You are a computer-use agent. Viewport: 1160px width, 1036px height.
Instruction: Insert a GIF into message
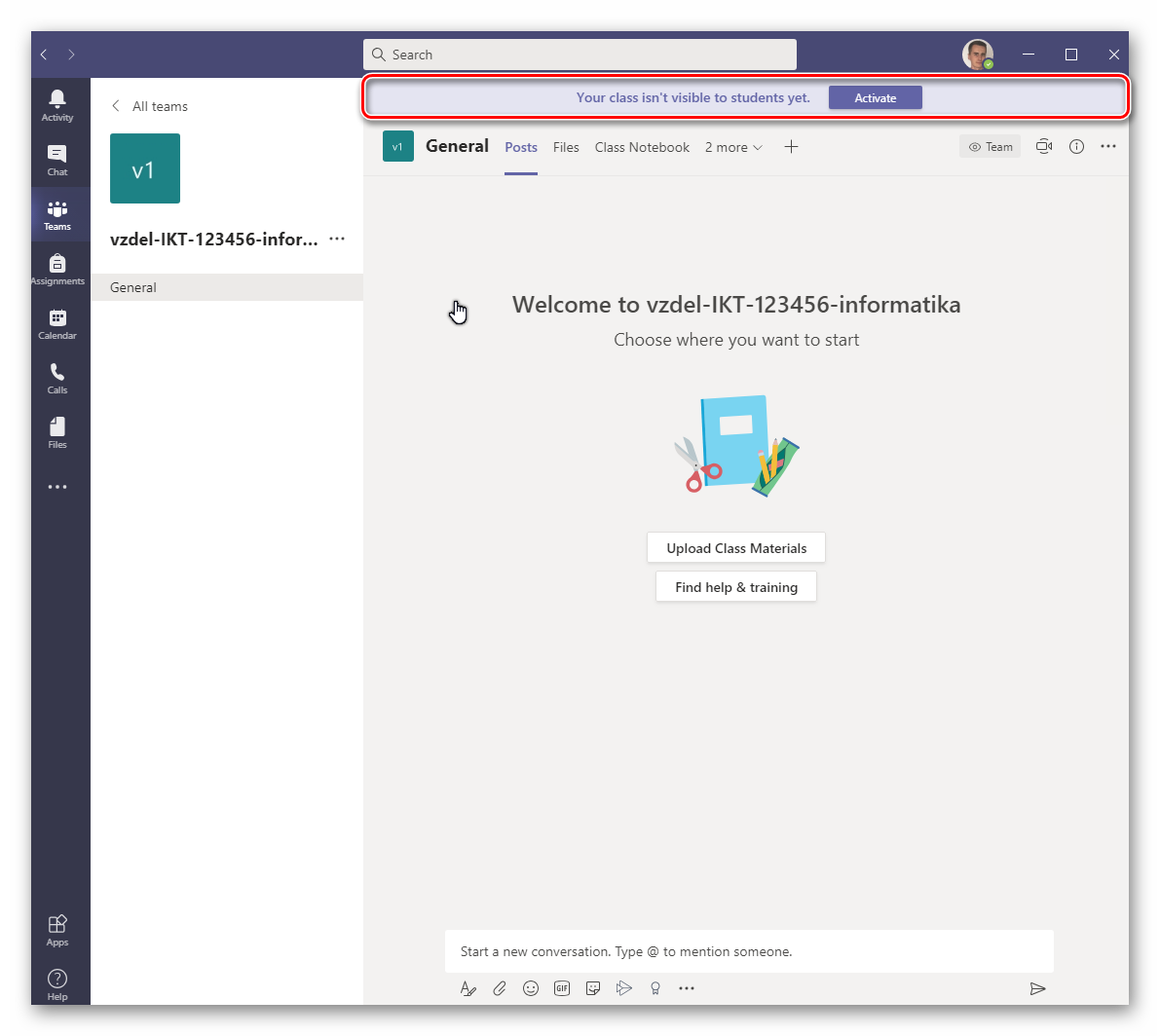pos(562,988)
